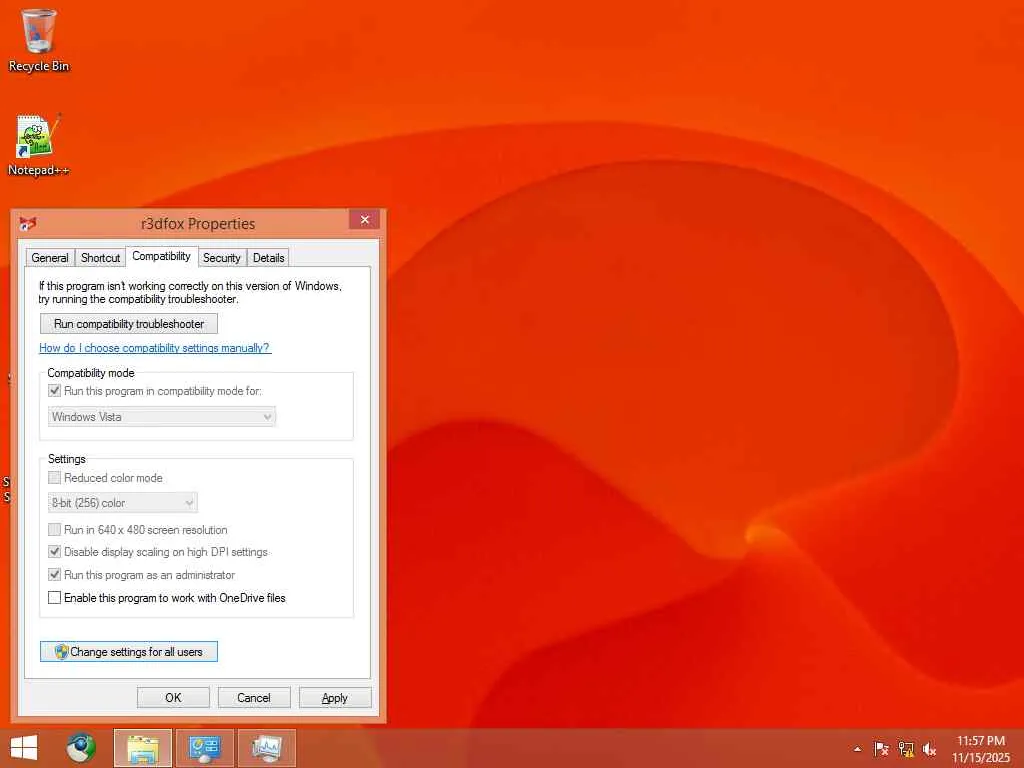Viewport: 1024px width, 768px height.
Task: Open the Details tab
Action: pos(268,258)
